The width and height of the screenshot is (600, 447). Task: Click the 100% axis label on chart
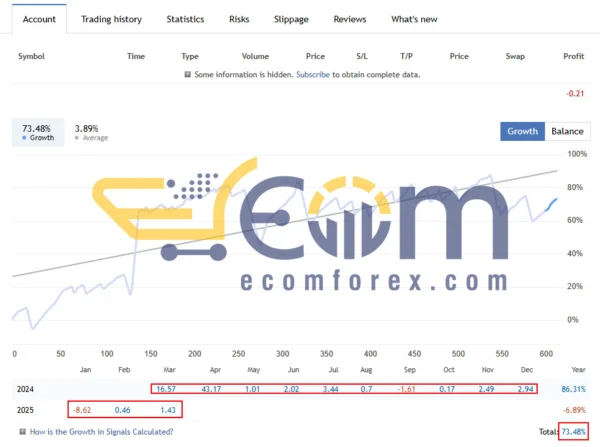(577, 154)
